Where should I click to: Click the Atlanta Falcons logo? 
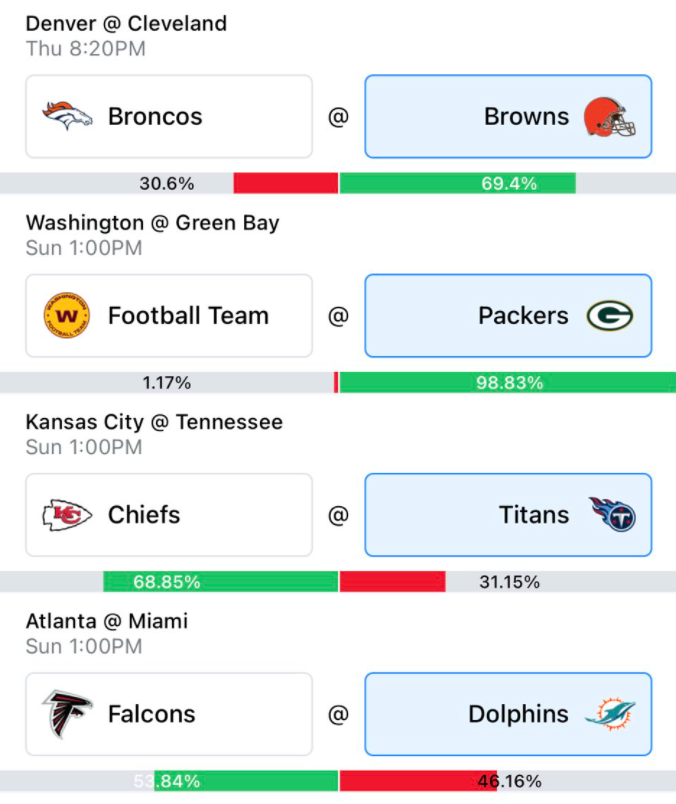(67, 714)
